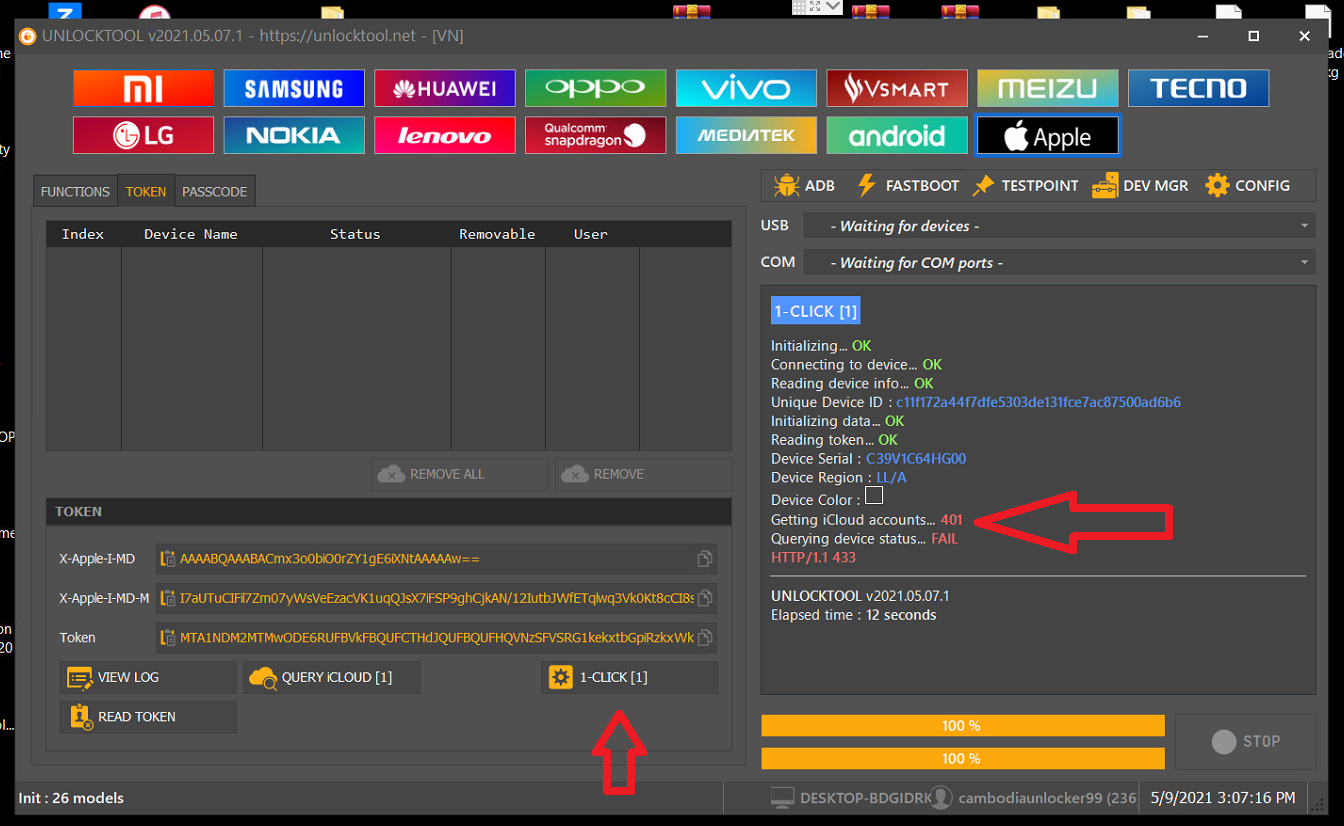Image resolution: width=1344 pixels, height=826 pixels.
Task: Click the HTTP/1.1 433 error line
Action: pyautogui.click(x=813, y=557)
